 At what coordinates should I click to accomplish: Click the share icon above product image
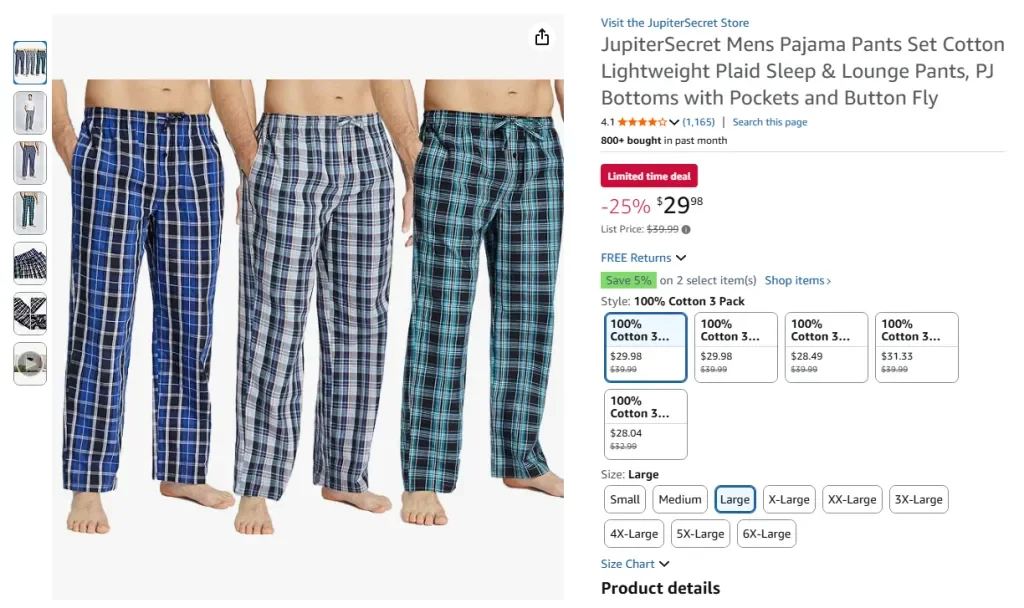[x=541, y=36]
